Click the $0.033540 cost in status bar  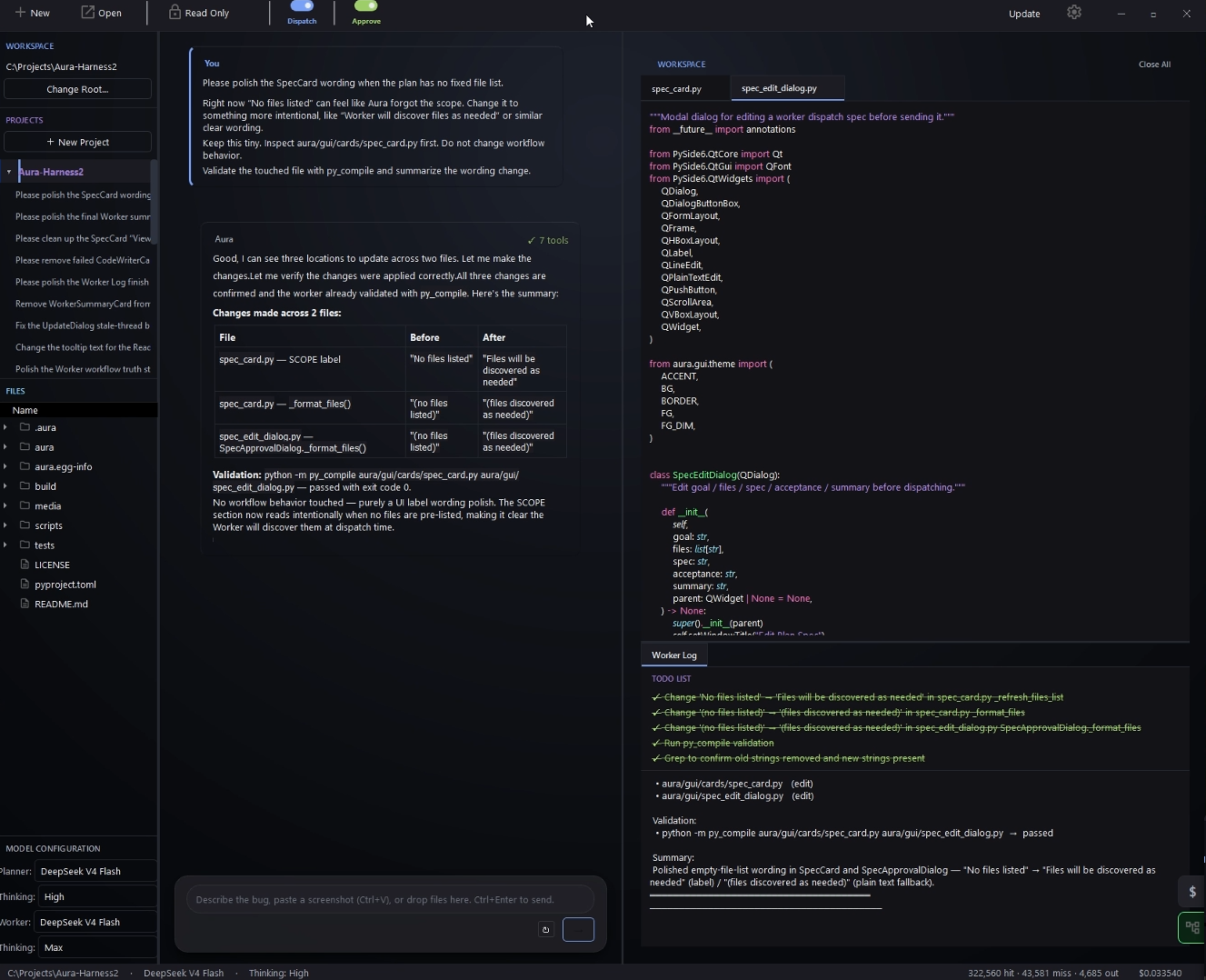(1160, 973)
